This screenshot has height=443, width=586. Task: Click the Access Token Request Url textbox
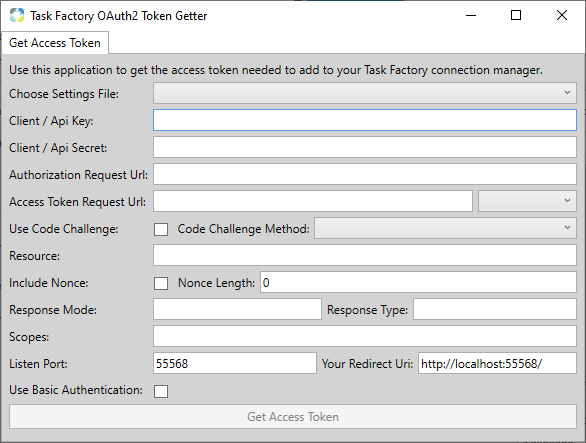(313, 201)
